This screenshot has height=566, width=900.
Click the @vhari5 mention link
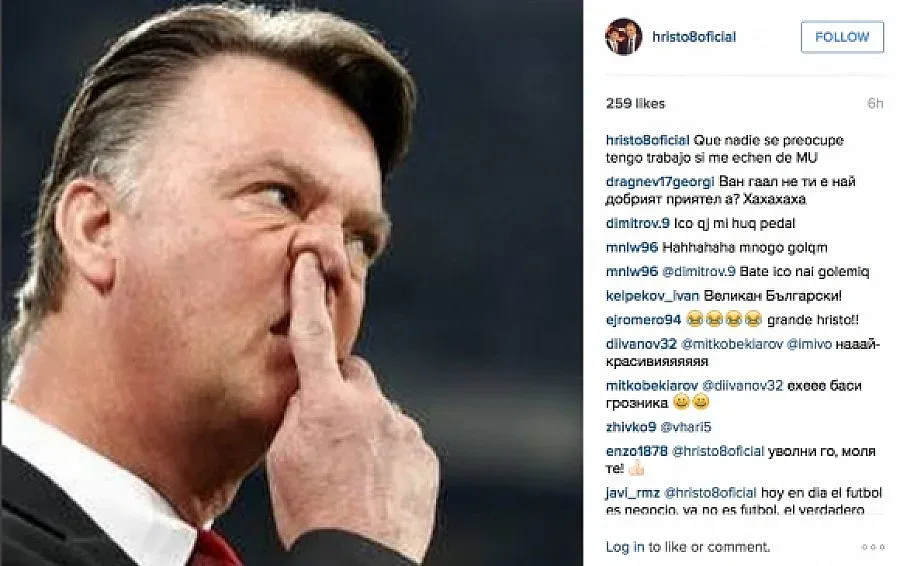click(x=685, y=427)
